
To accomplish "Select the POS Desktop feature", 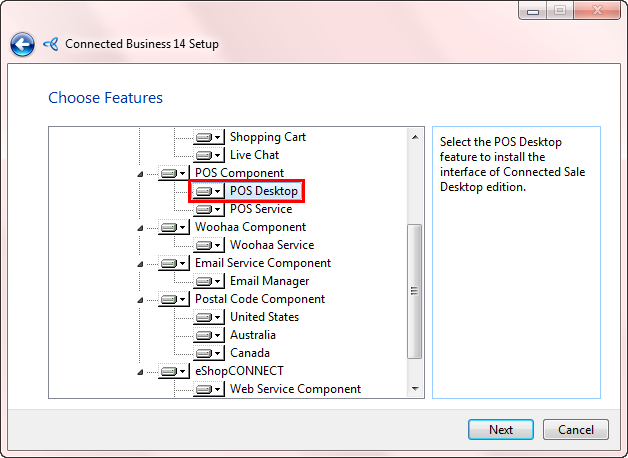I will (x=264, y=191).
